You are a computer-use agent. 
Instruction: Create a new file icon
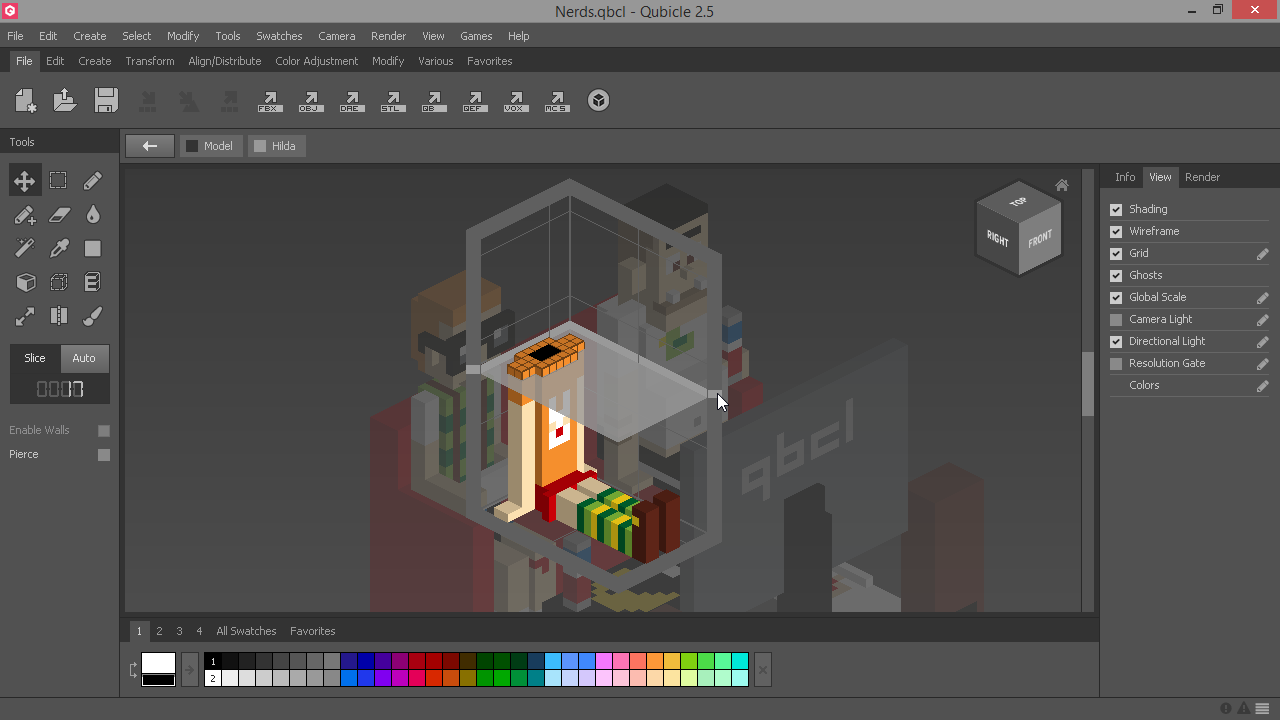[25, 100]
